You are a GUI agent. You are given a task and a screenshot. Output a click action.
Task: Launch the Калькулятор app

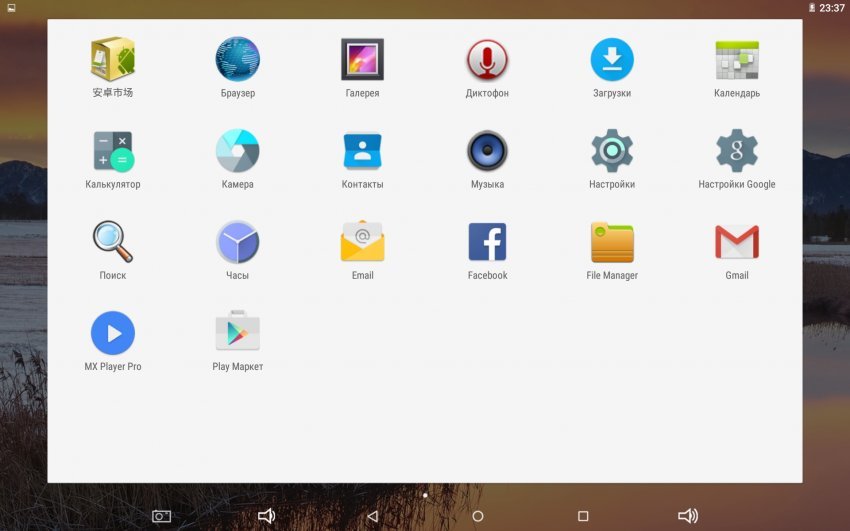pyautogui.click(x=113, y=151)
